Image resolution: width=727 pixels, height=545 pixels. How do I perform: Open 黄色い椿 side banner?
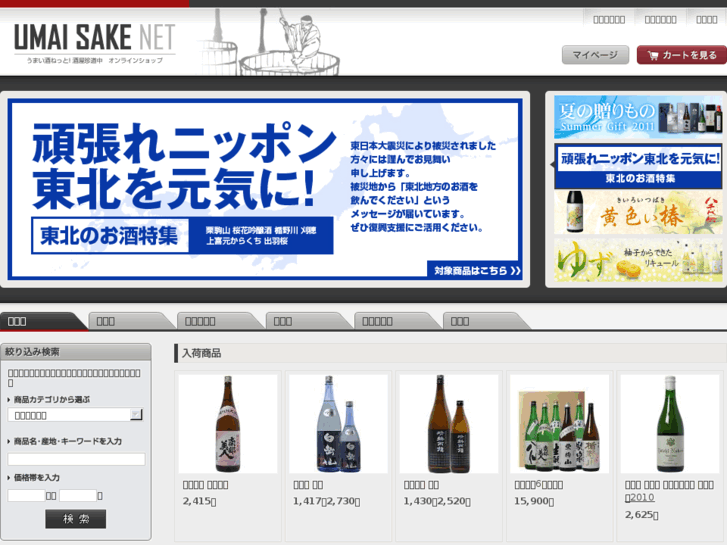(x=638, y=212)
